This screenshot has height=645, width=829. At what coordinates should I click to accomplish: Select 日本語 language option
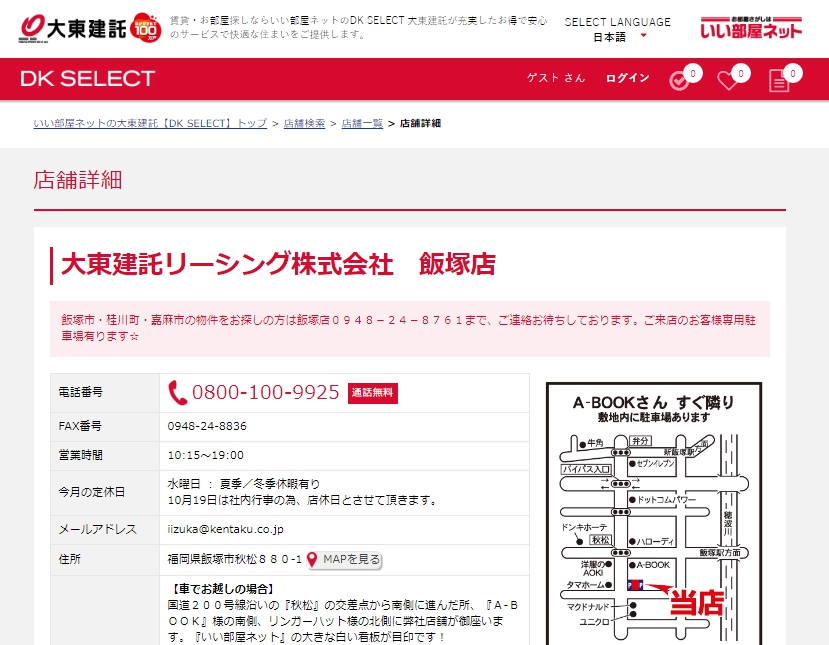point(610,37)
